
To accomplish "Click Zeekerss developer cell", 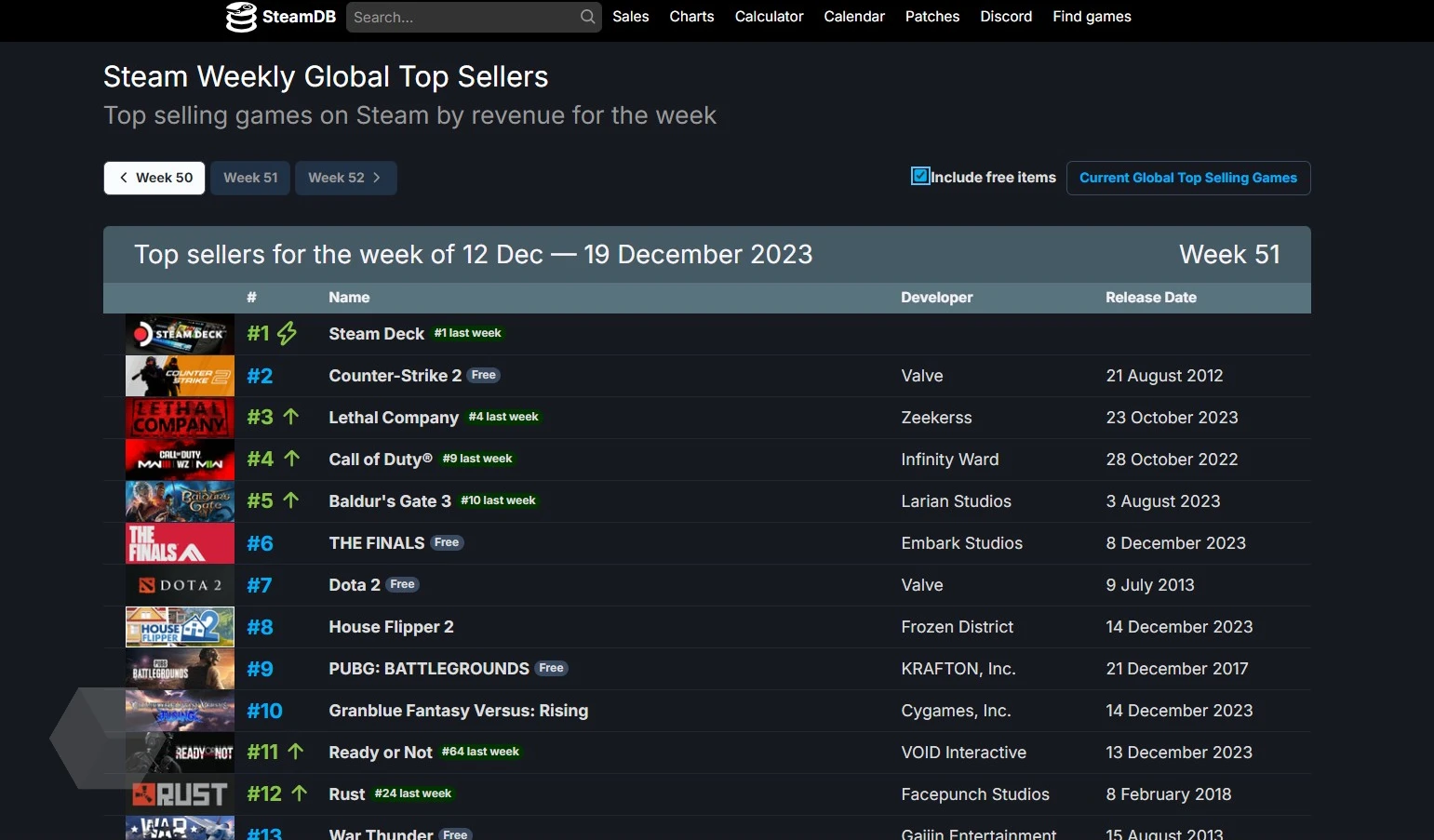I will tap(936, 418).
